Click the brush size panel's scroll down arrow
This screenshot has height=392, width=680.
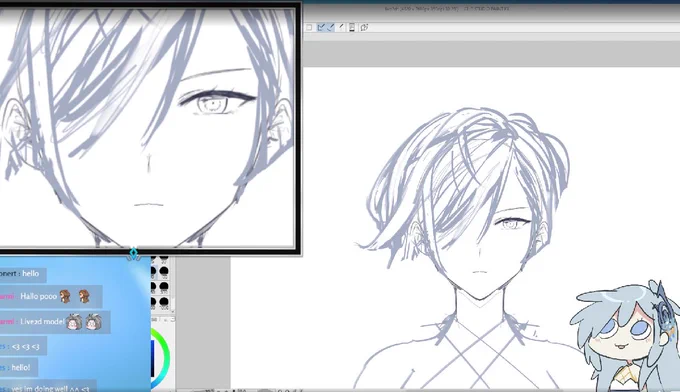172,311
